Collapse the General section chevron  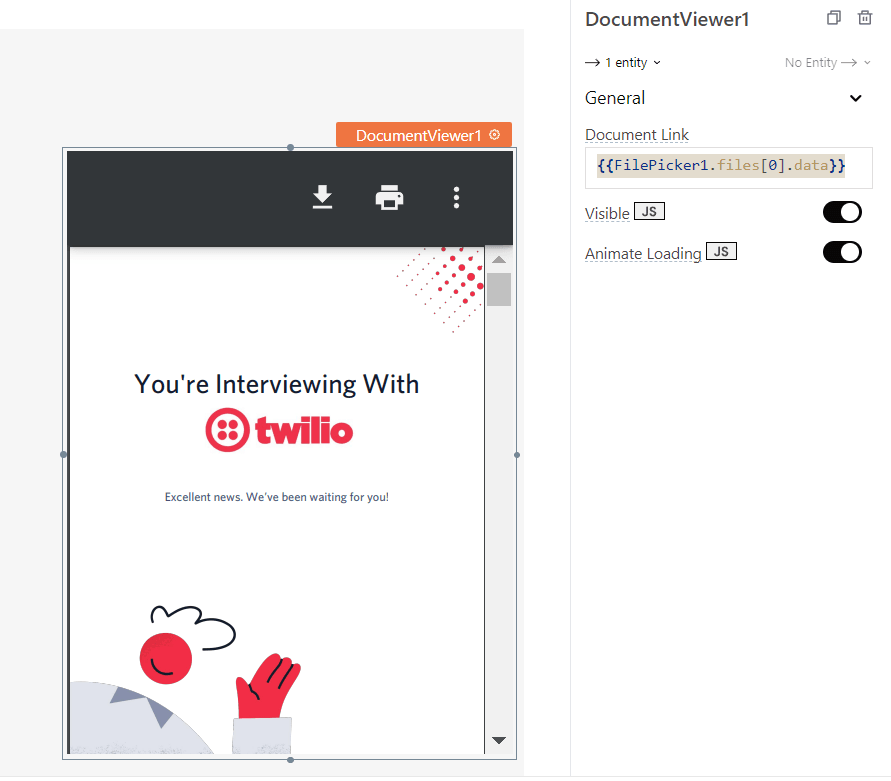(856, 98)
